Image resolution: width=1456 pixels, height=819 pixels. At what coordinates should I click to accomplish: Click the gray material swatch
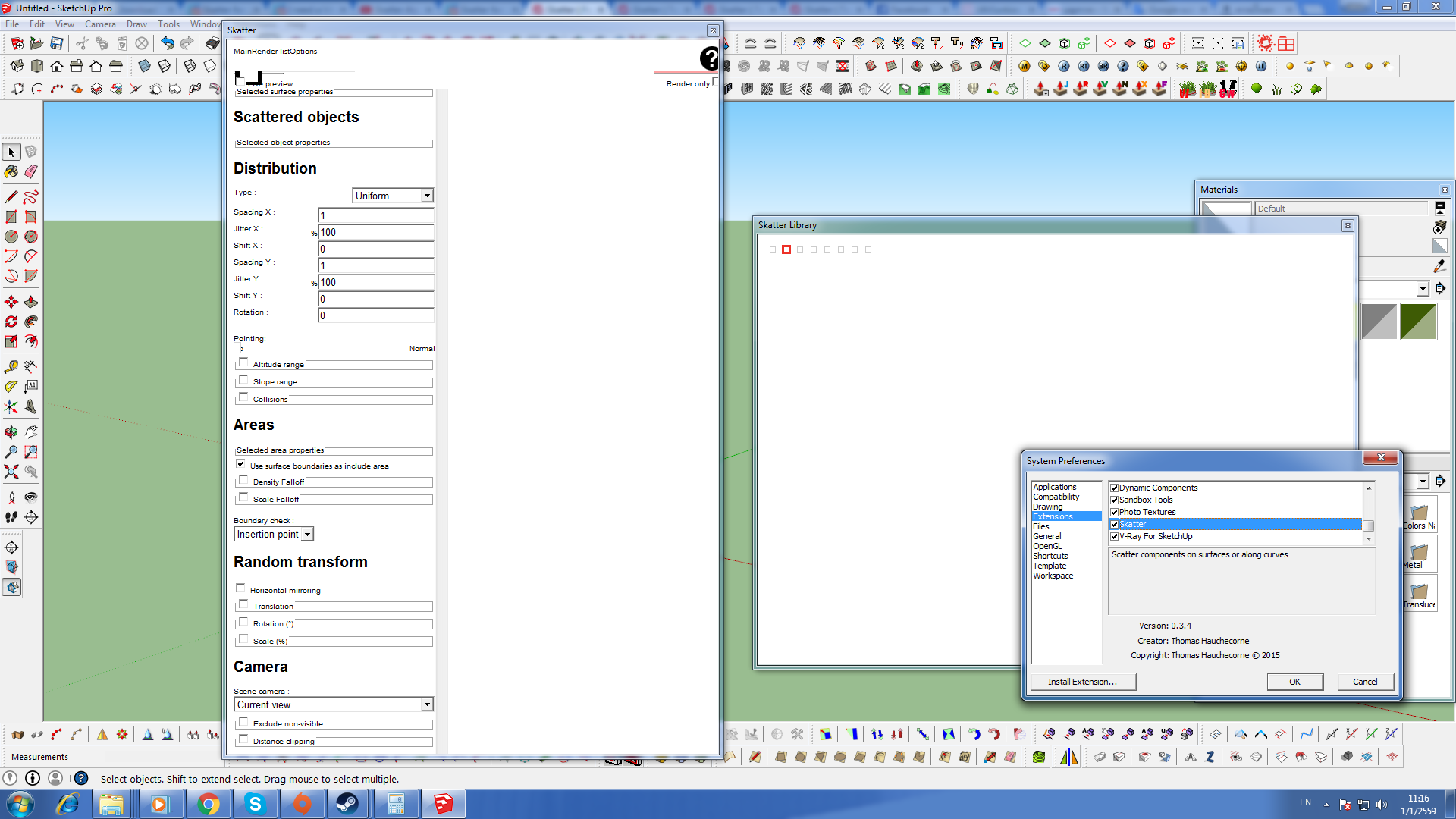click(1379, 322)
